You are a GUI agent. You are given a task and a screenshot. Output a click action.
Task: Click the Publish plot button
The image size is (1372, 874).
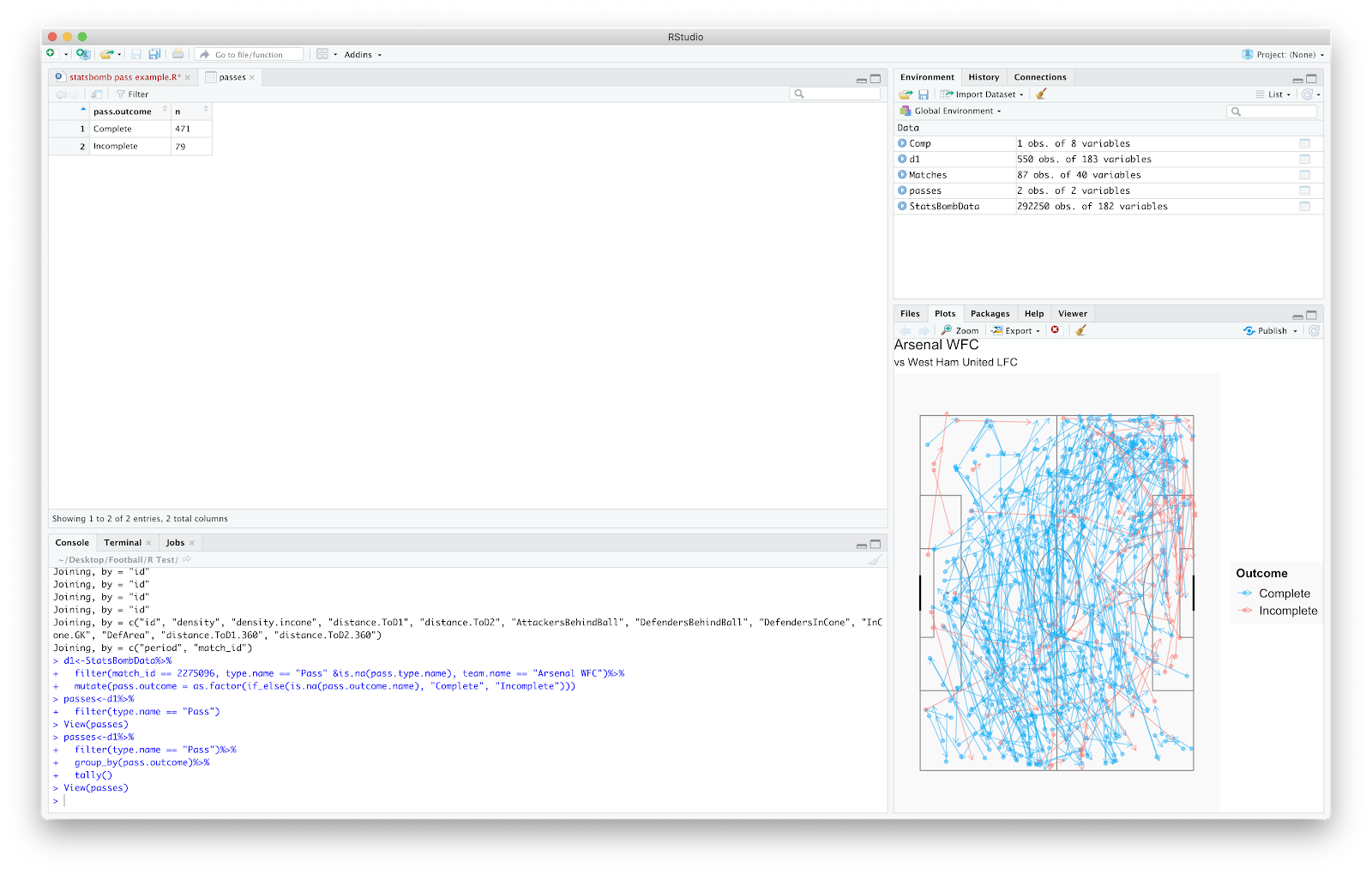coord(1266,330)
